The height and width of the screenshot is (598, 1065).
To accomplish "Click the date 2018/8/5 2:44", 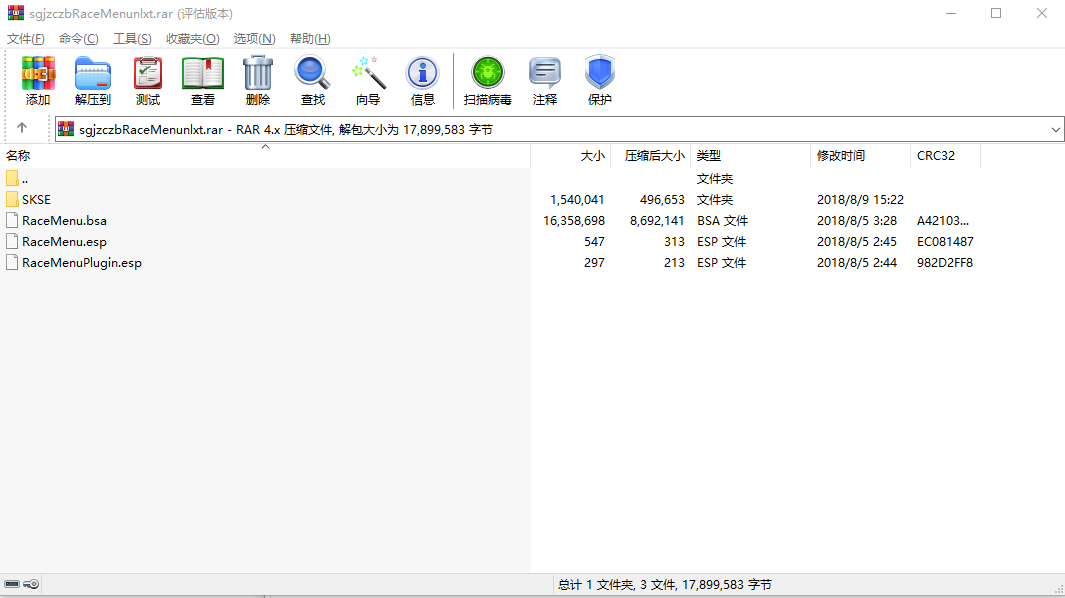I will click(x=857, y=263).
